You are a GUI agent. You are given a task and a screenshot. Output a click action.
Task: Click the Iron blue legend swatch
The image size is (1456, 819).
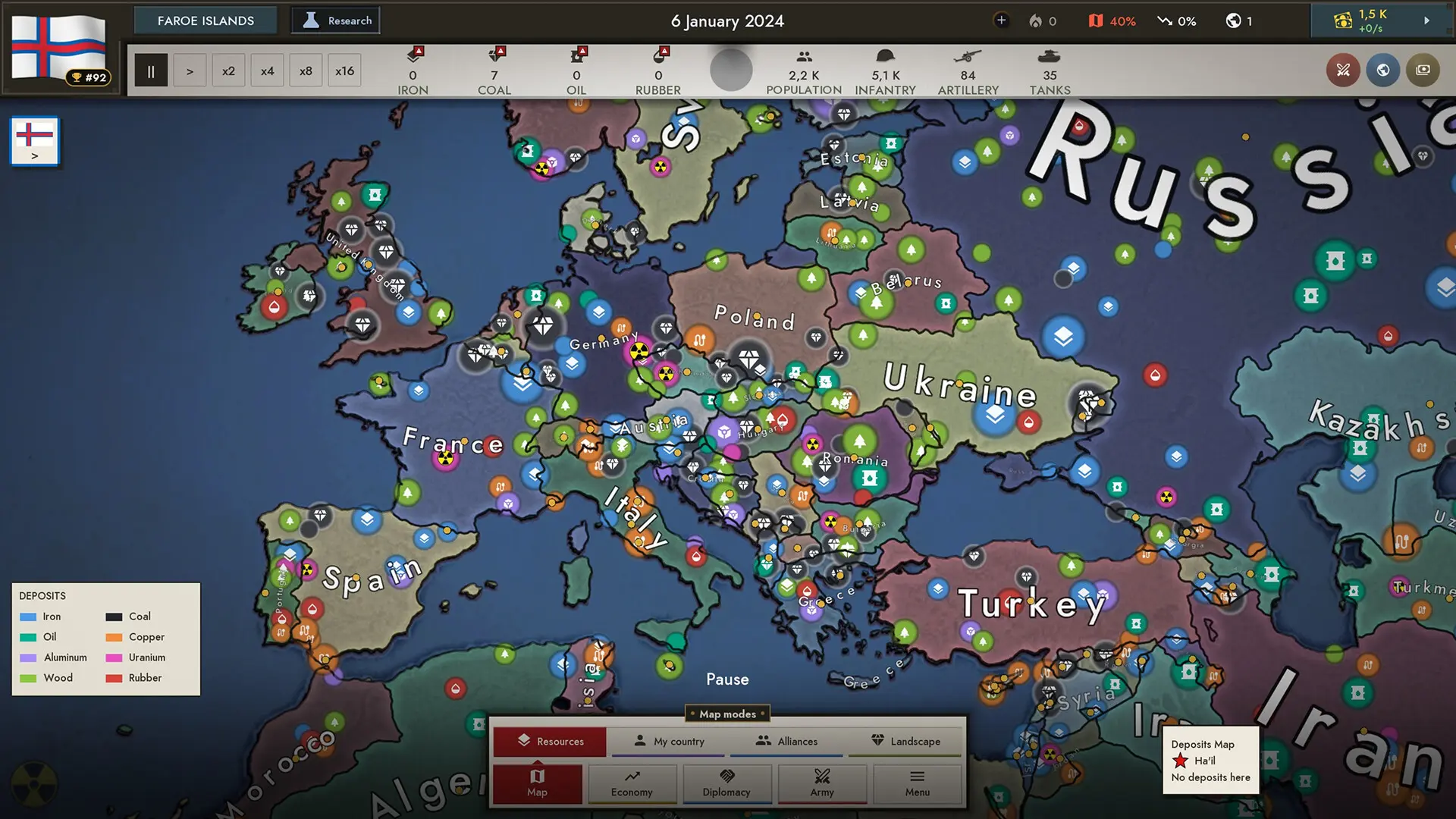(x=28, y=617)
